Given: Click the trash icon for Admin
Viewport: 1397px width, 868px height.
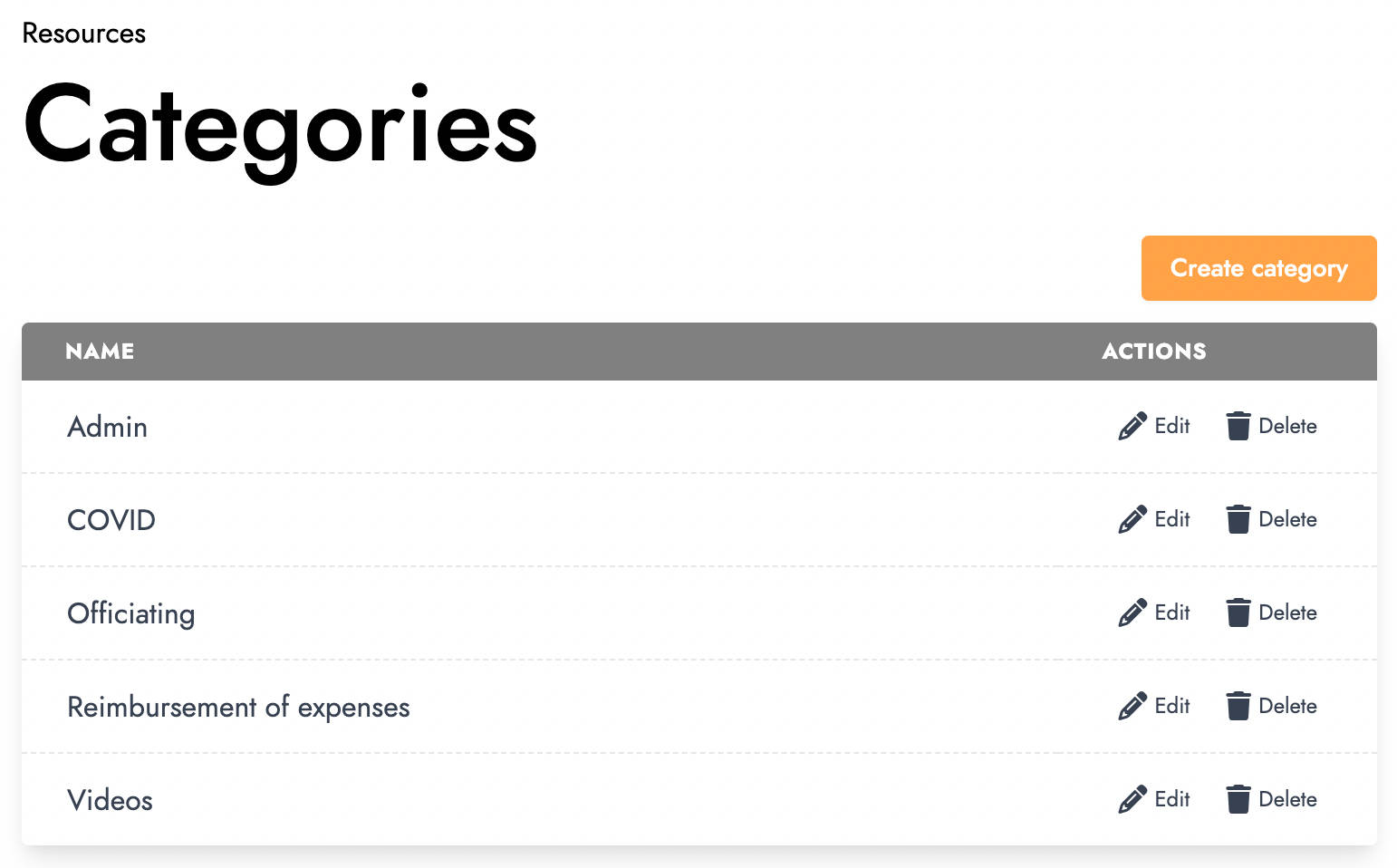Looking at the screenshot, I should (x=1238, y=426).
